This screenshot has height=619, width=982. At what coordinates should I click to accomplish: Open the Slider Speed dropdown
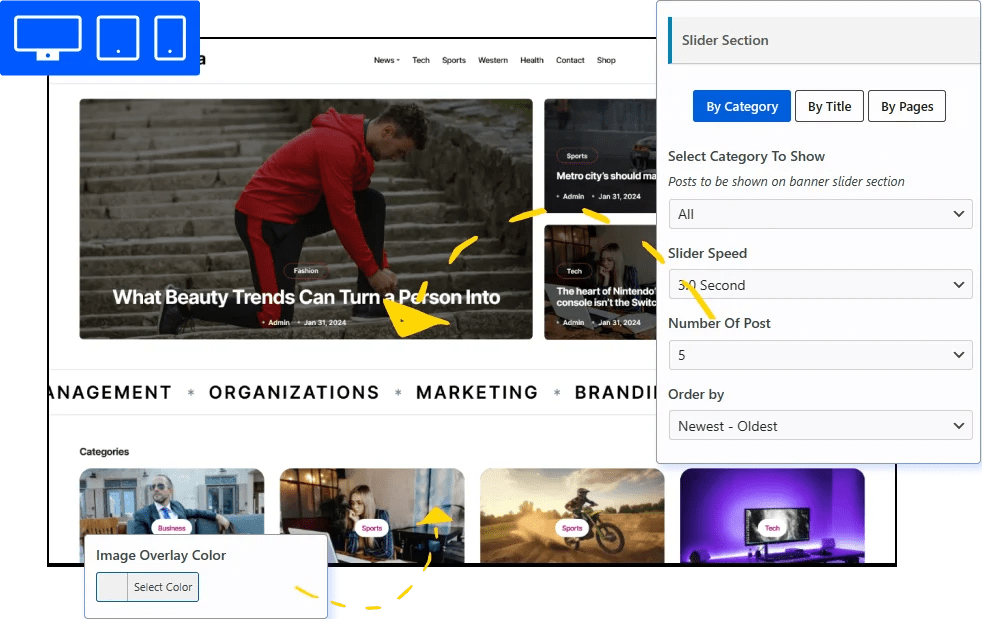(x=820, y=285)
